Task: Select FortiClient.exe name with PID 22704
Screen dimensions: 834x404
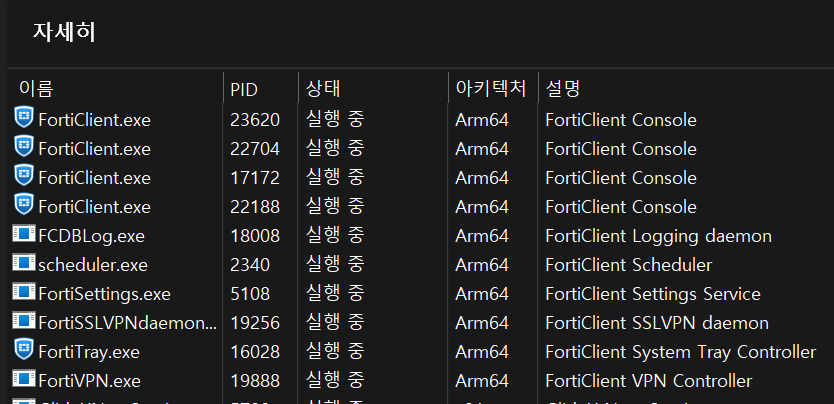Action: click(x=95, y=149)
